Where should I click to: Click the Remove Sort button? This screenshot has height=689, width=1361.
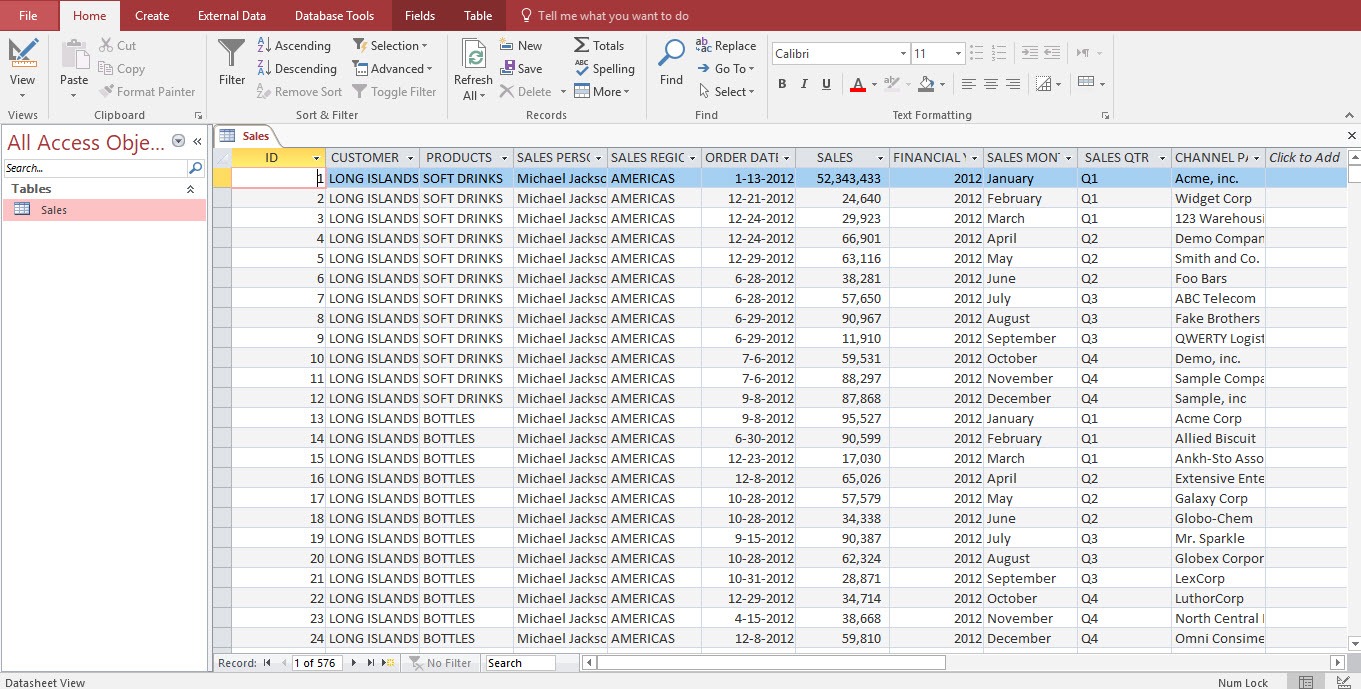point(298,91)
